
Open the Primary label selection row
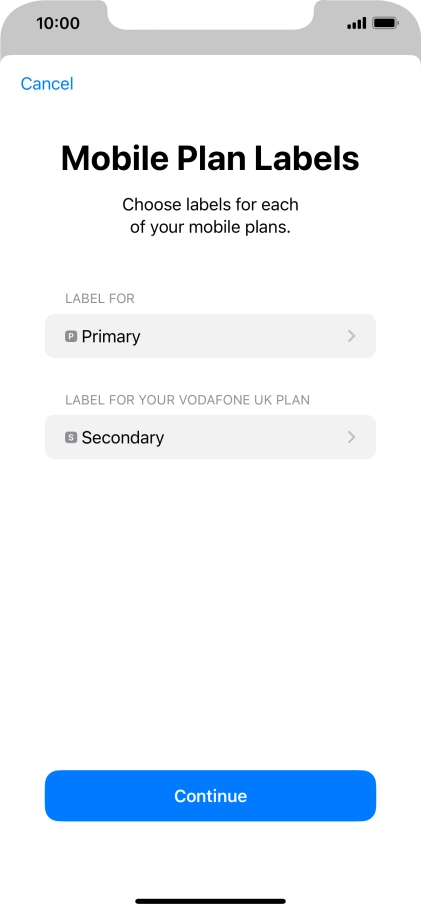(x=210, y=336)
